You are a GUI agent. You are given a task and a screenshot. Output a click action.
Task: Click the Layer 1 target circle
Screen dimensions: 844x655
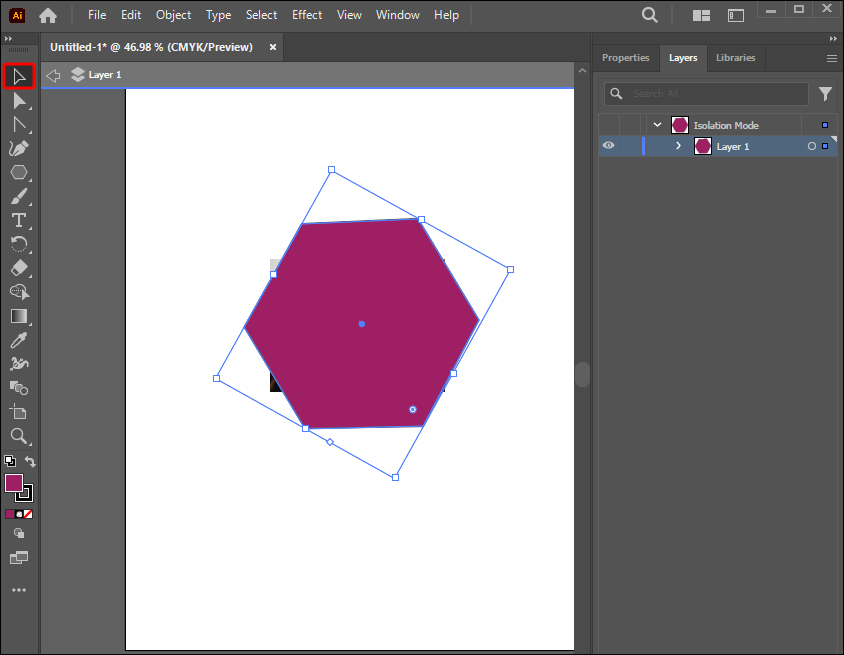[811, 146]
